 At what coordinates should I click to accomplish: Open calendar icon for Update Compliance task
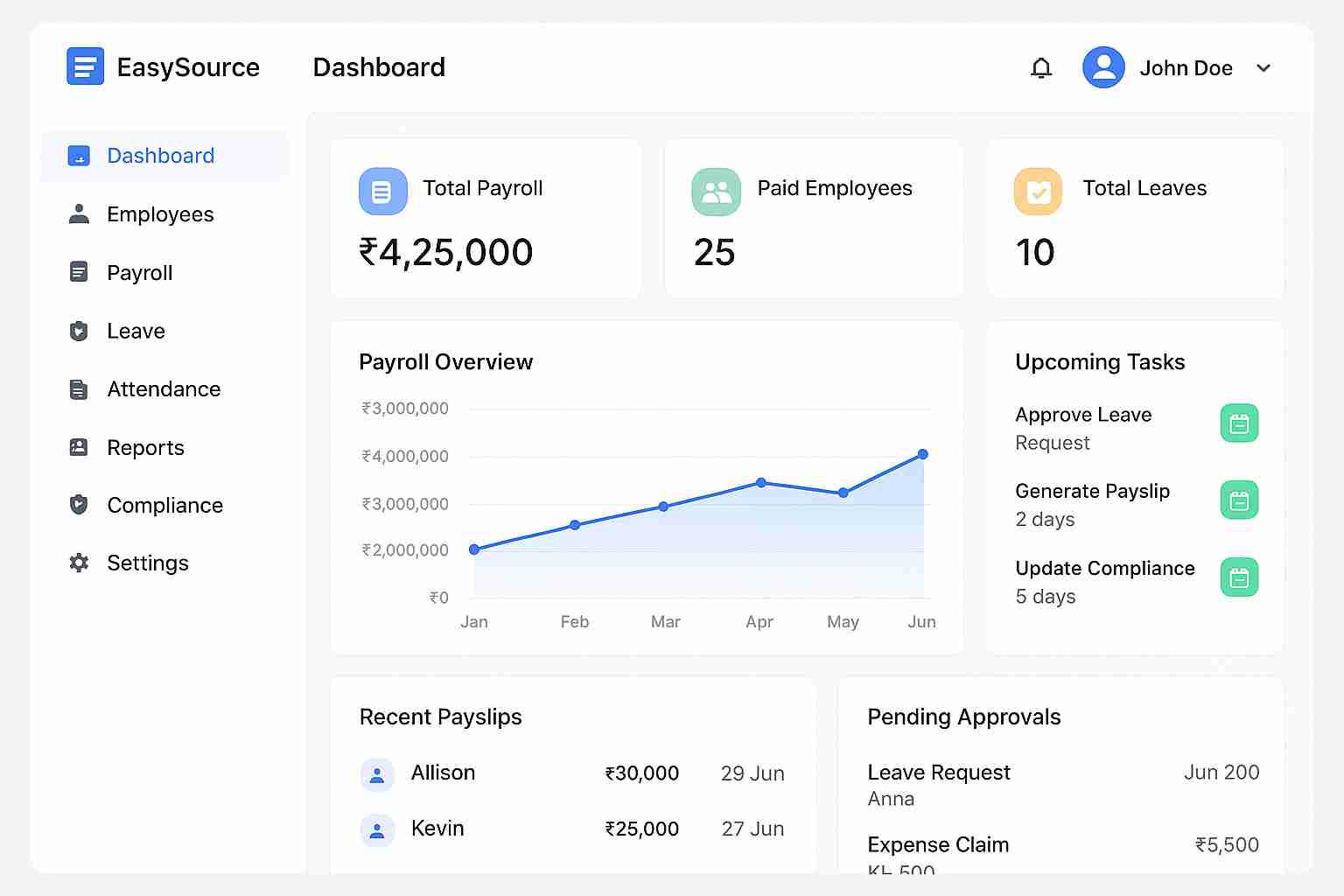point(1239,577)
